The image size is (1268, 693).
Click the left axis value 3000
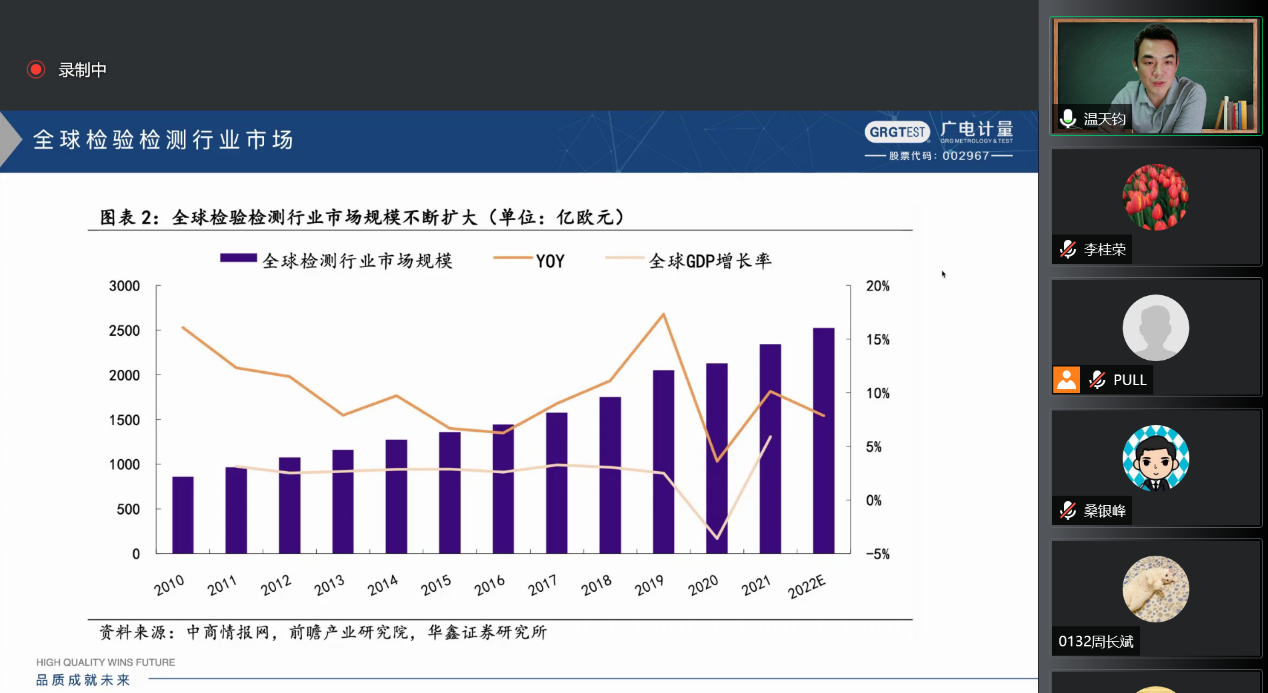[125, 286]
